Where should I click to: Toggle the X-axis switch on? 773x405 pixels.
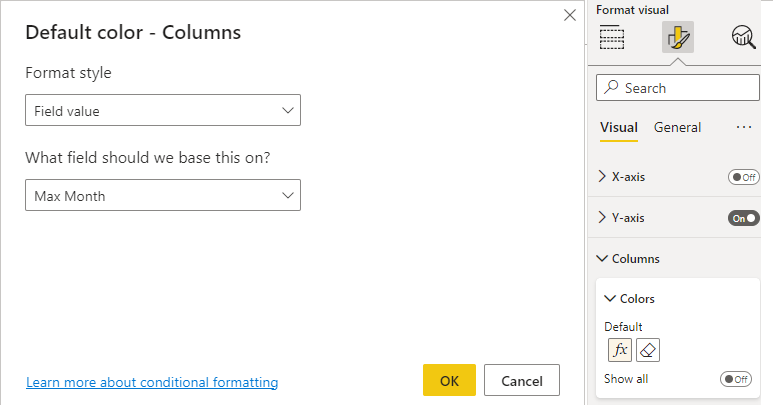[x=744, y=177]
